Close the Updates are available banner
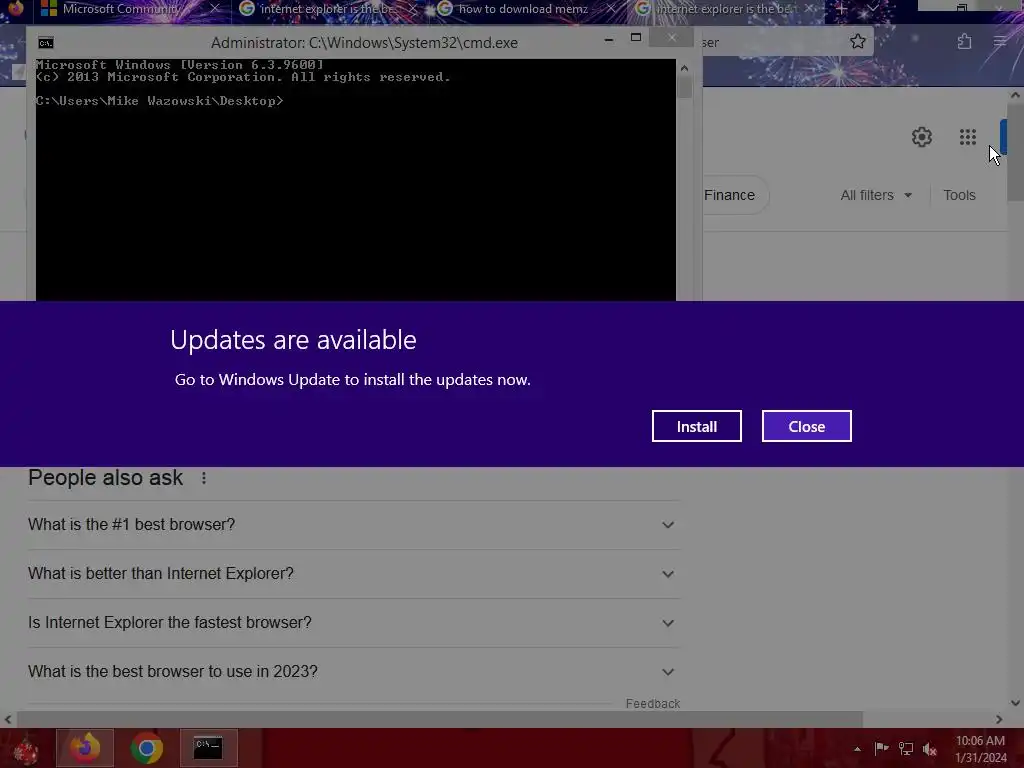Image resolution: width=1024 pixels, height=768 pixels. pos(807,426)
